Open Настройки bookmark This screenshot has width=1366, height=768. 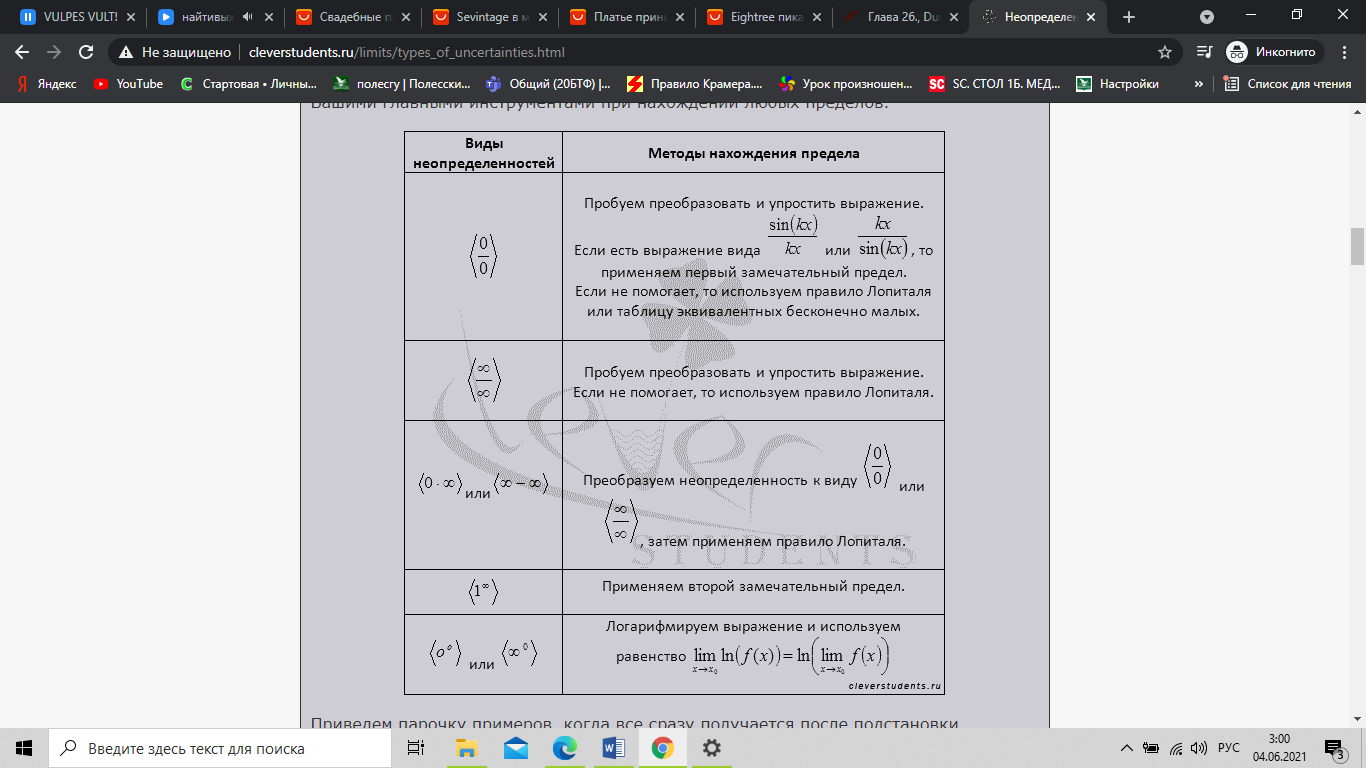(1118, 84)
